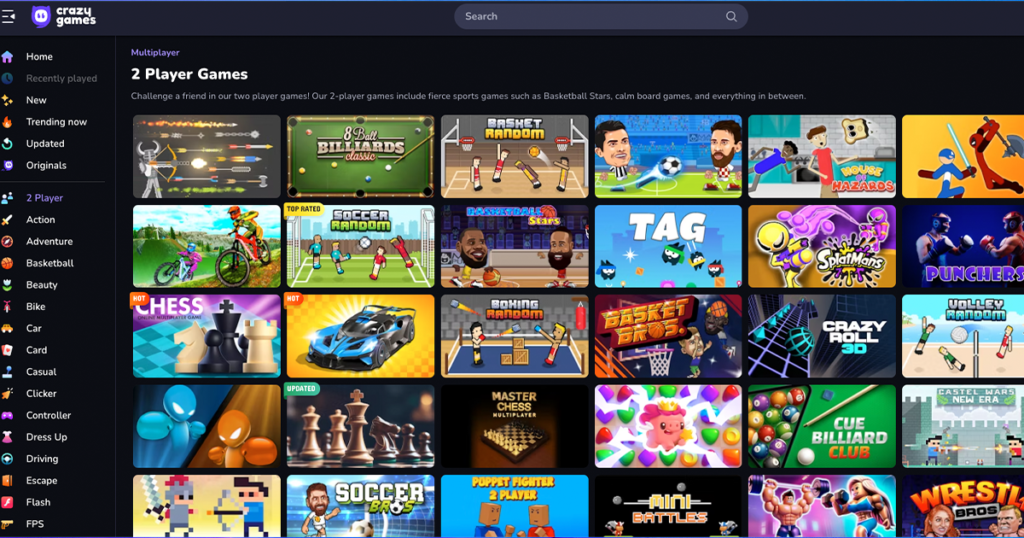Open the Punchers game thumbnail

click(x=963, y=246)
